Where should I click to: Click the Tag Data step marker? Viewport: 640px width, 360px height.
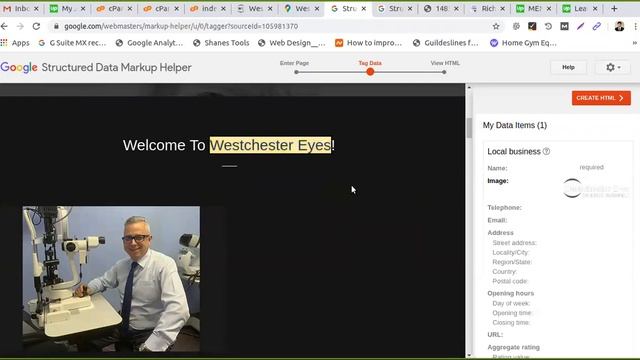pyautogui.click(x=370, y=72)
